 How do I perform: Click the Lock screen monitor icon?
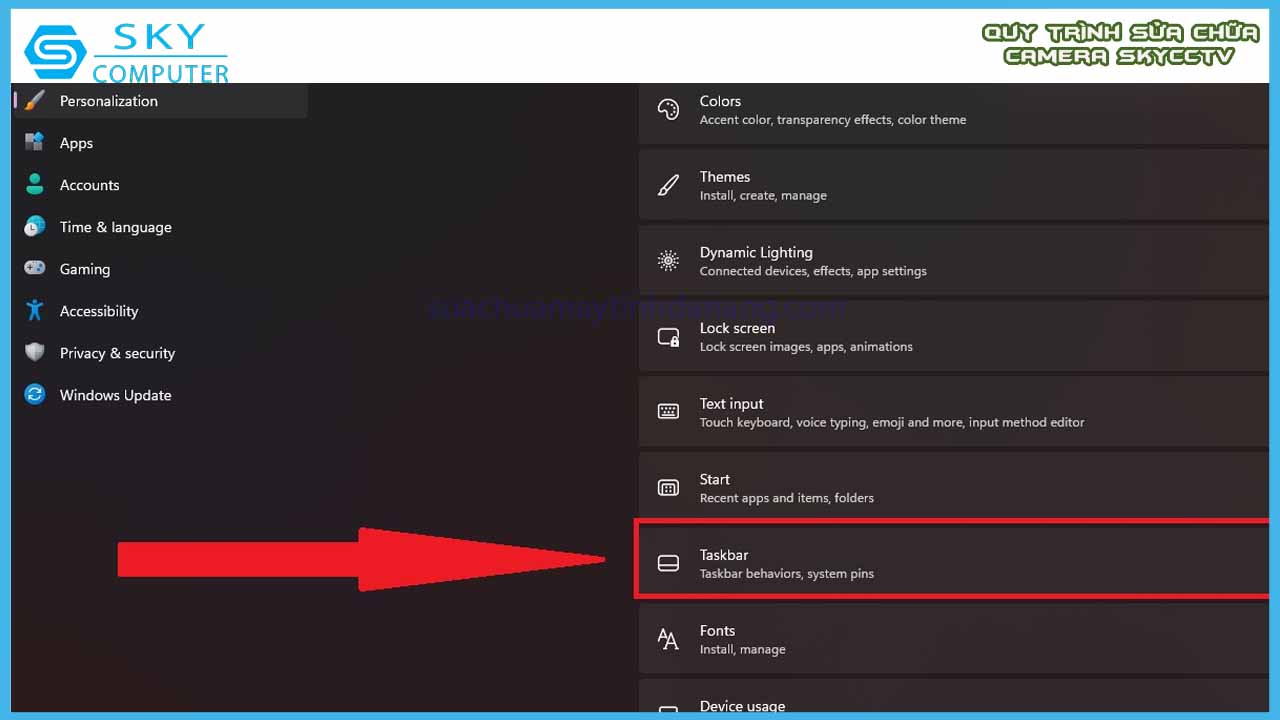(668, 337)
